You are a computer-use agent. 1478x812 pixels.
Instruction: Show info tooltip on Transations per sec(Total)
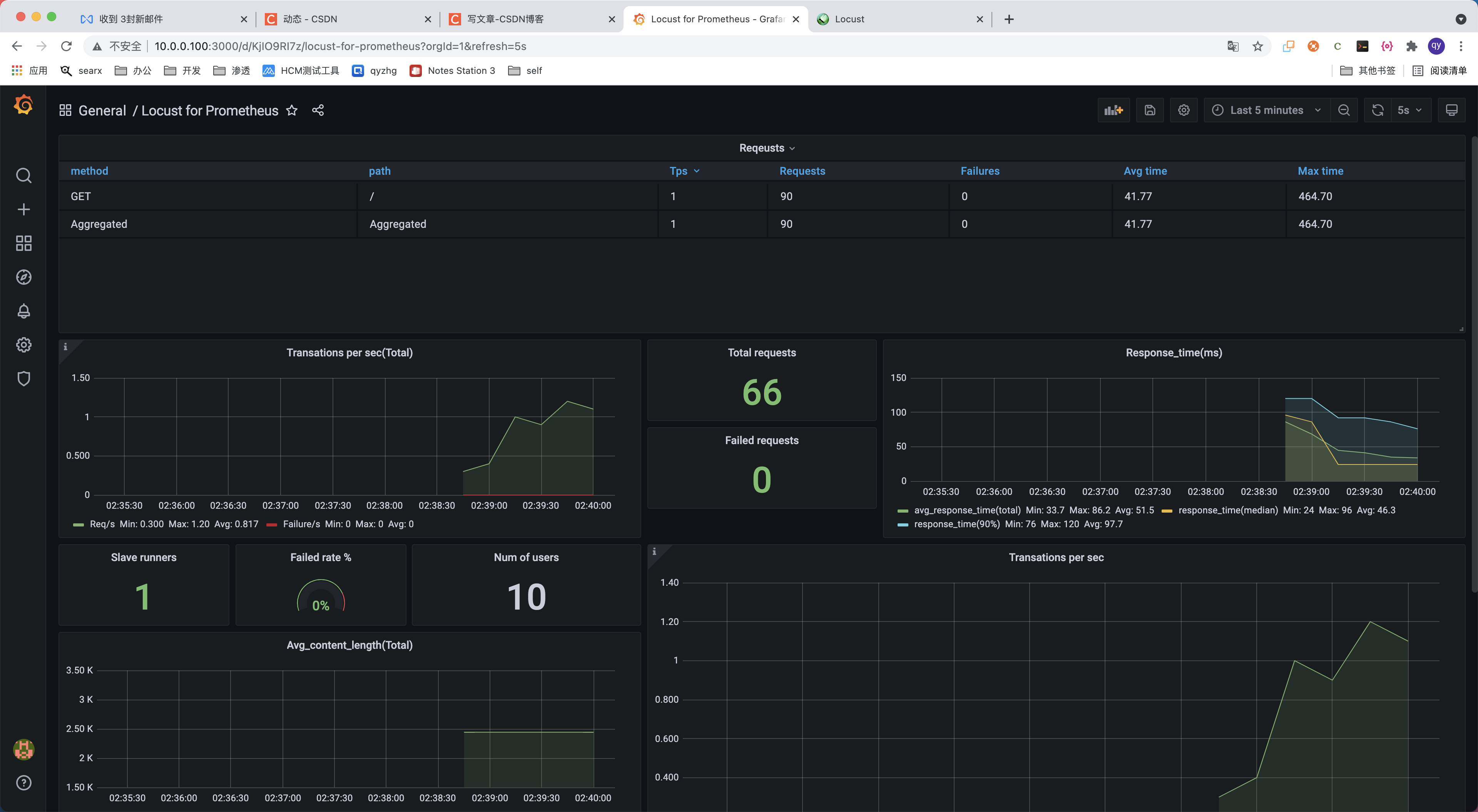pyautogui.click(x=65, y=347)
